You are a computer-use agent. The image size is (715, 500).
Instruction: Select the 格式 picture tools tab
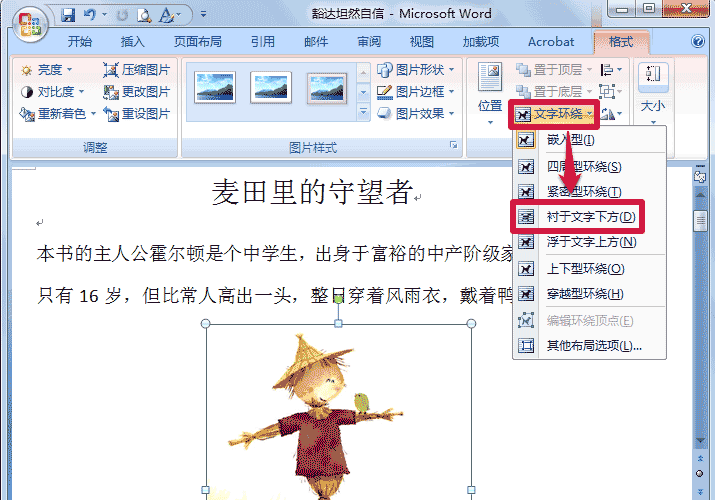tap(621, 42)
